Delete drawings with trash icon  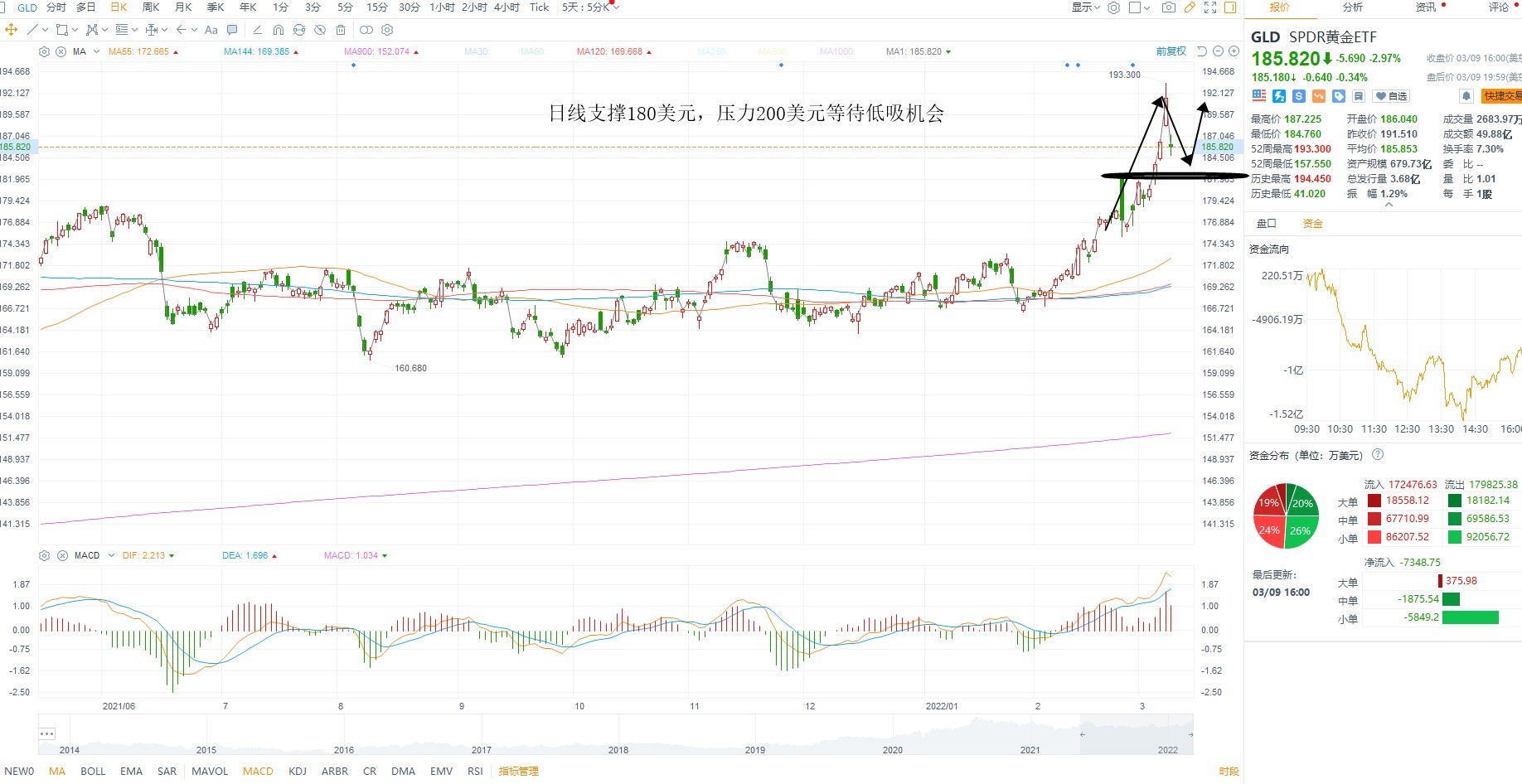coord(341,30)
